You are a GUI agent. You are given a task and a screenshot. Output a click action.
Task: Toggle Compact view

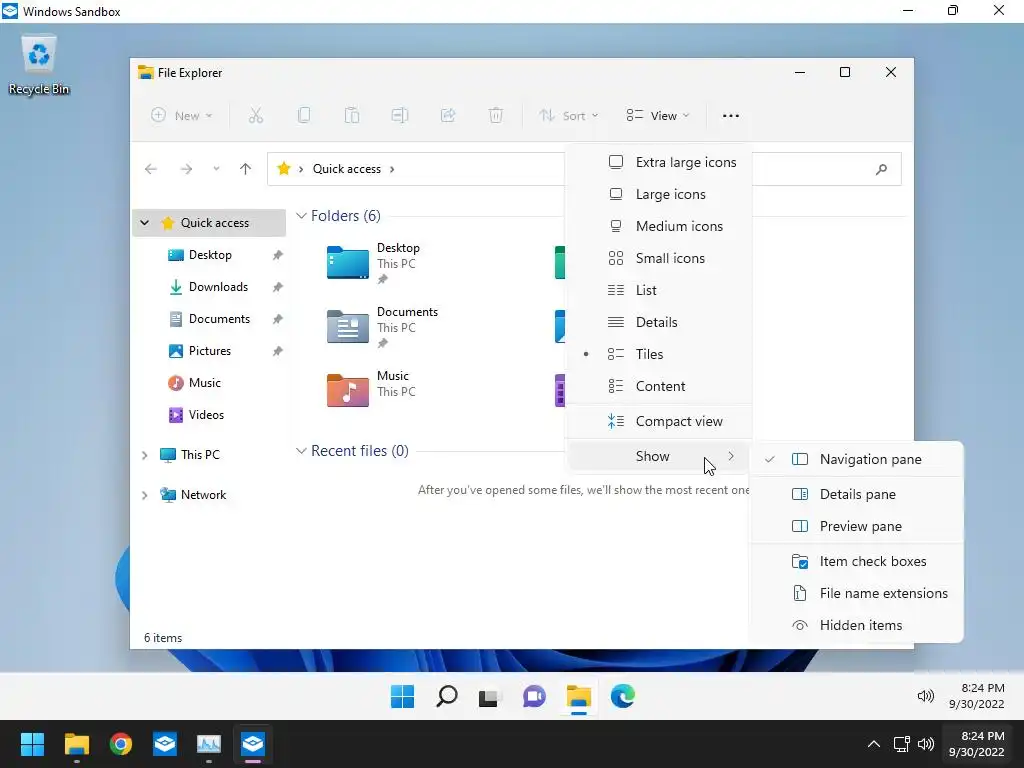click(x=658, y=421)
